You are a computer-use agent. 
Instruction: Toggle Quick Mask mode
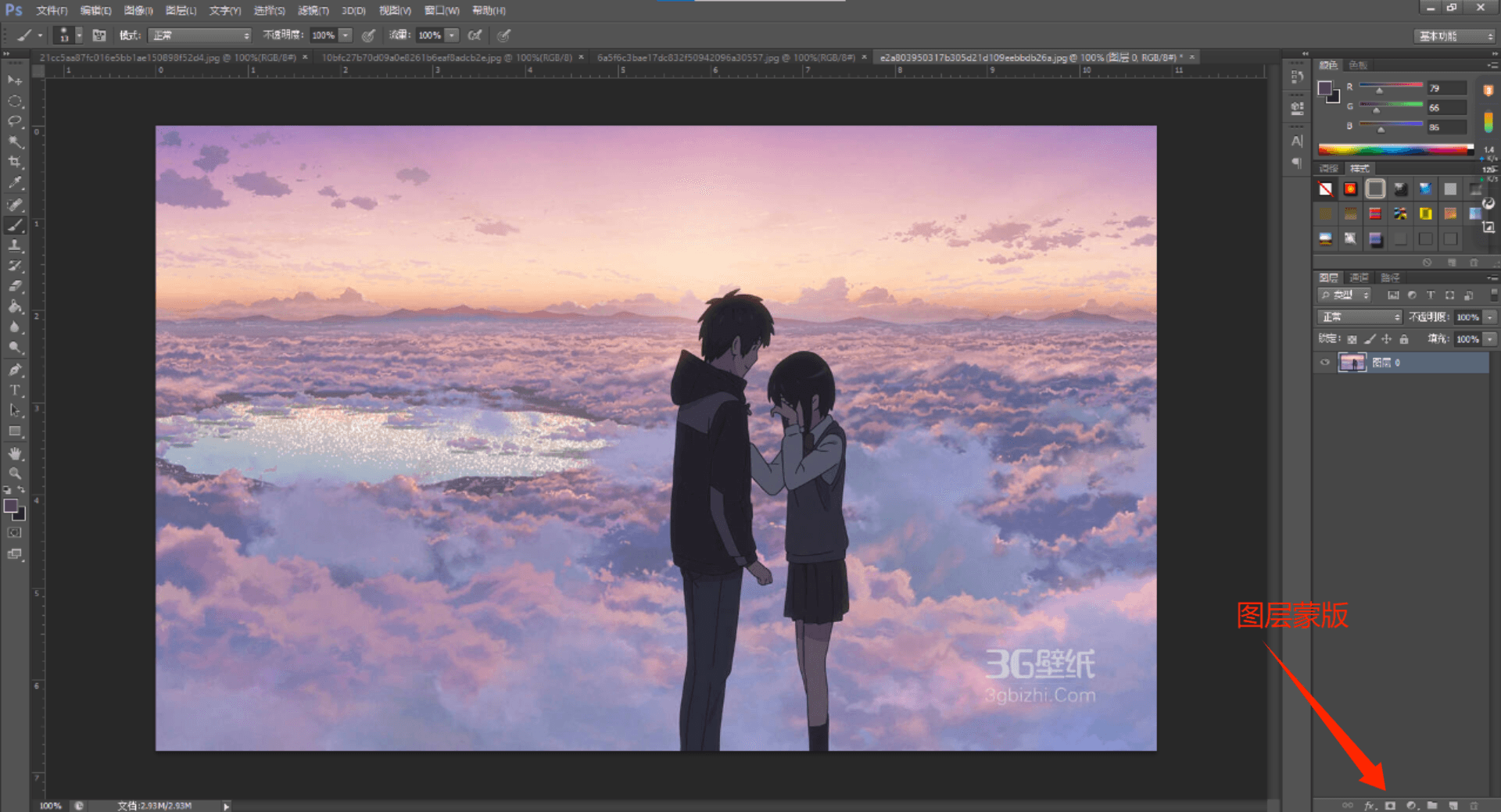click(15, 532)
